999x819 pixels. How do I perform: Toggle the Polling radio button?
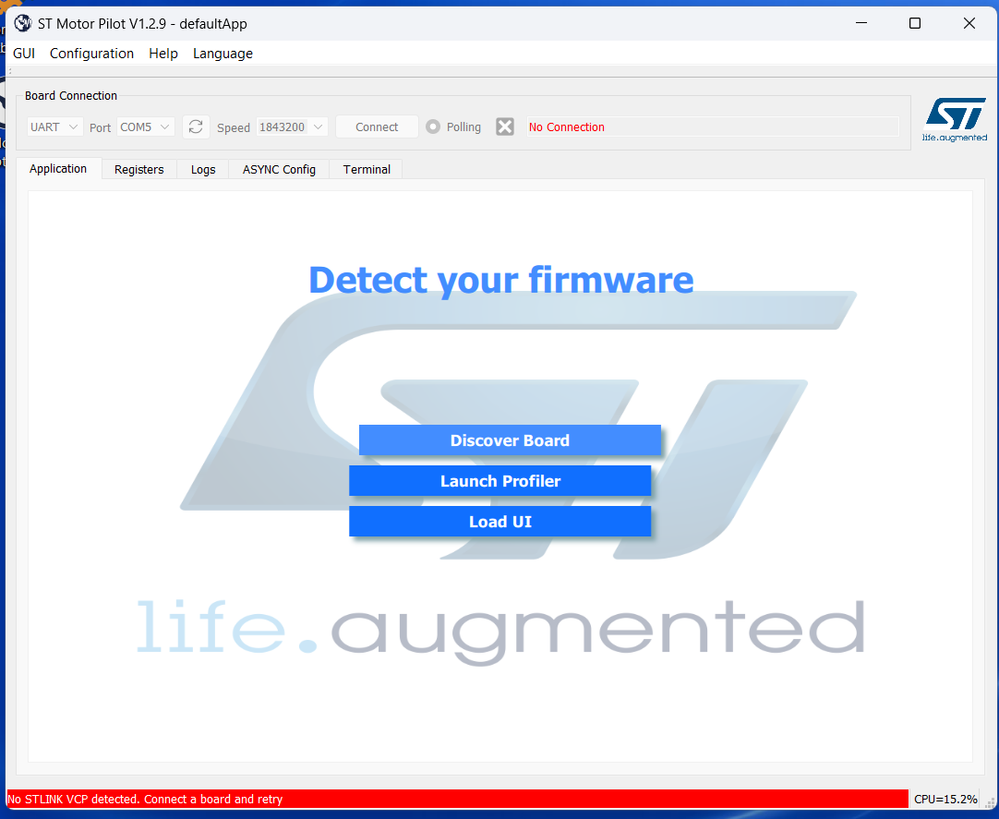coord(433,127)
